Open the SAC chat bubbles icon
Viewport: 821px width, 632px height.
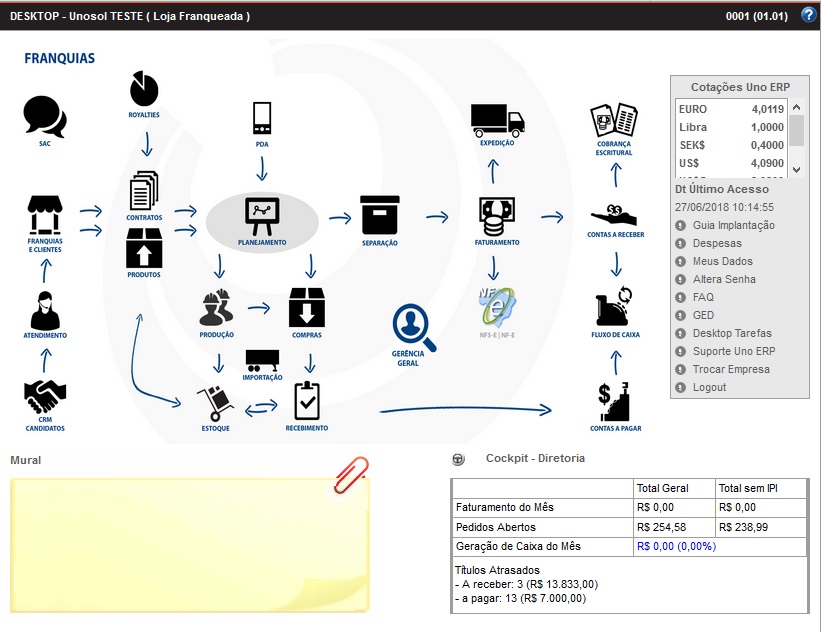(45, 117)
